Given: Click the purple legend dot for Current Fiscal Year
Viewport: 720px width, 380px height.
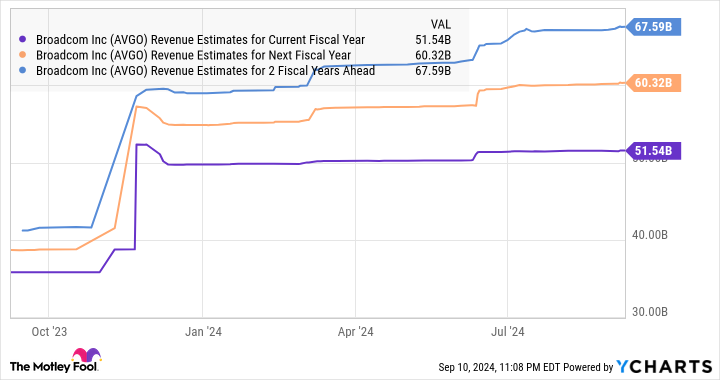Looking at the screenshot, I should (x=22, y=40).
